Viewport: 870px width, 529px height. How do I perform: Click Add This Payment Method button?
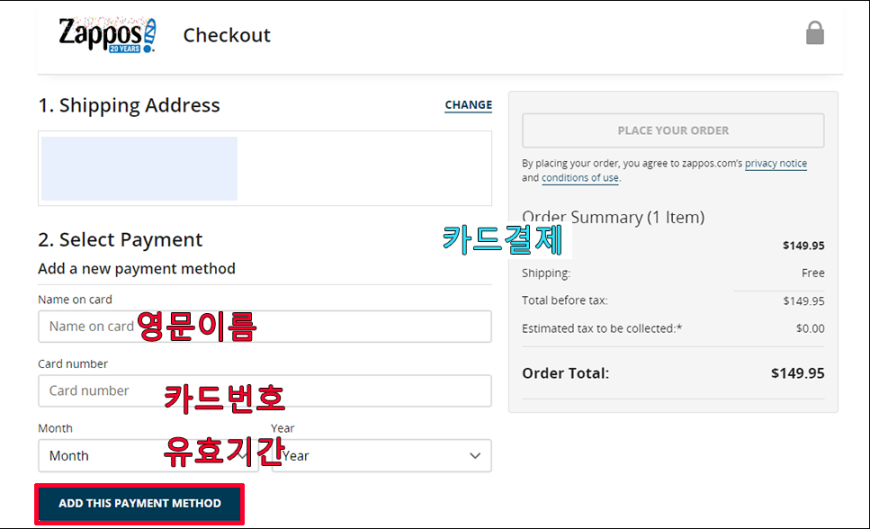pos(140,503)
